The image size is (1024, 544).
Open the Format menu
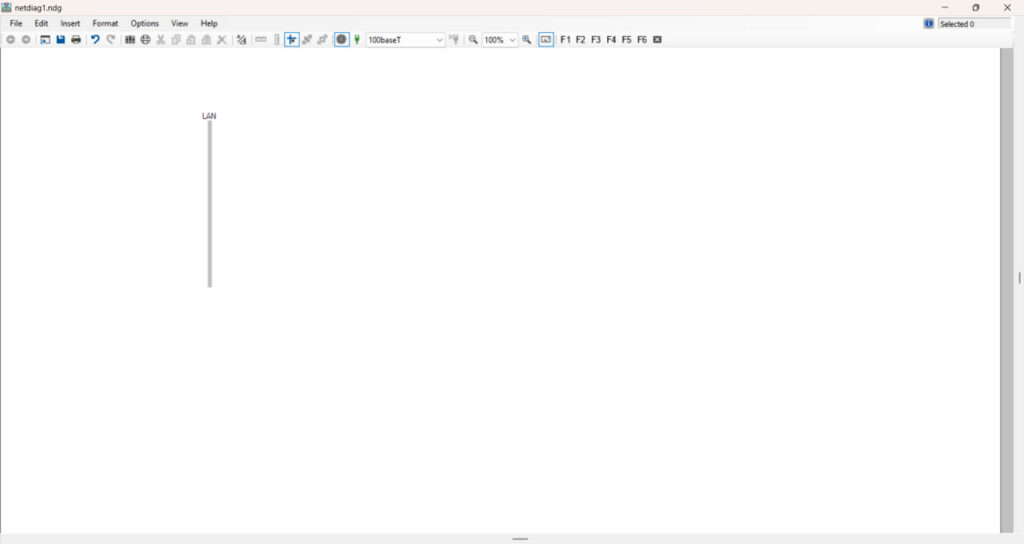[x=105, y=24]
